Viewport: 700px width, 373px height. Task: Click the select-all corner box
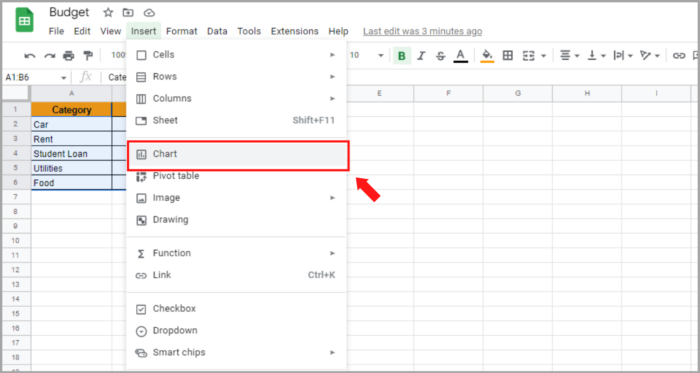[x=16, y=94]
